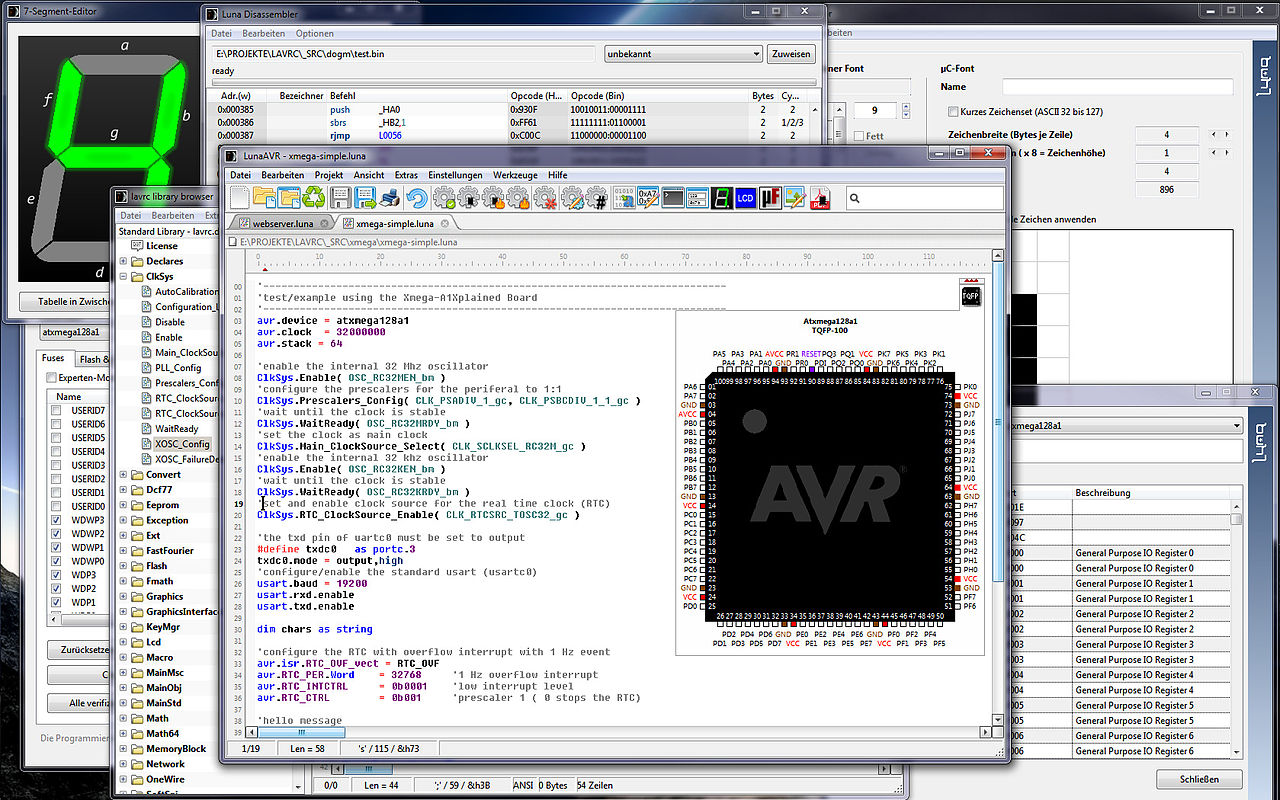The width and height of the screenshot is (1280, 800).
Task: Click the gear icon with hash symbol
Action: pyautogui.click(x=596, y=197)
